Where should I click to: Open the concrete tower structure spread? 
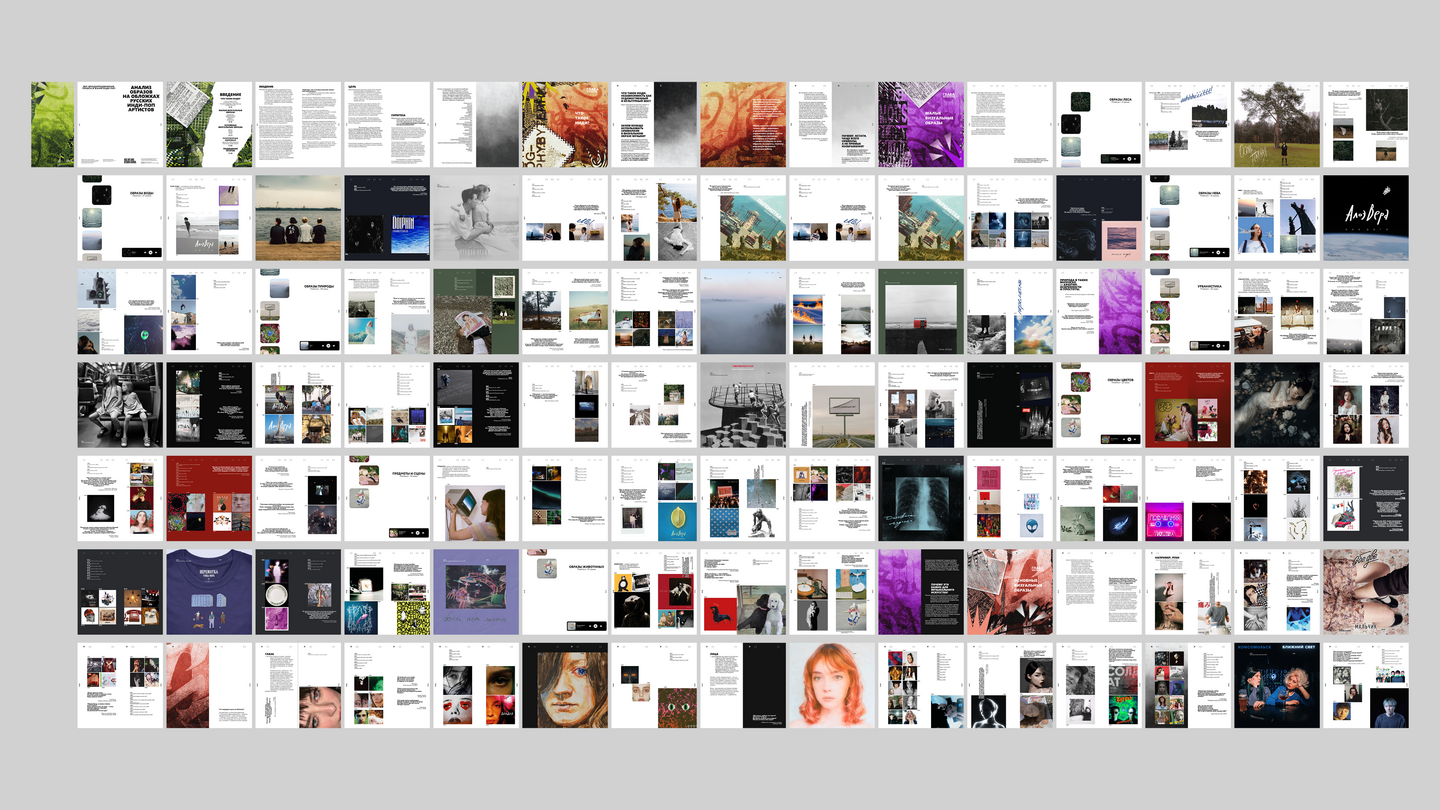click(x=743, y=404)
